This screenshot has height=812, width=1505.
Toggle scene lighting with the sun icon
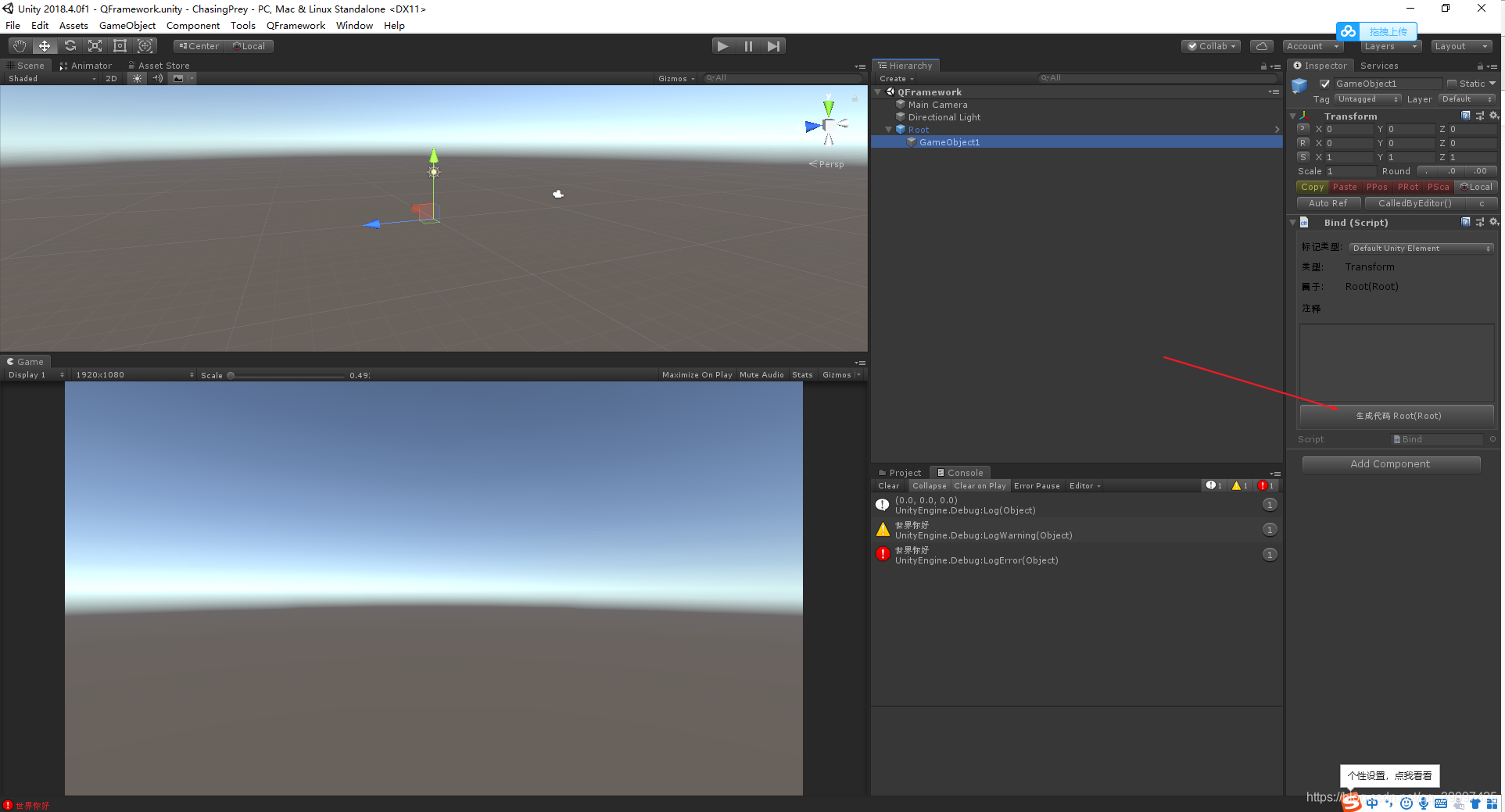pyautogui.click(x=137, y=78)
